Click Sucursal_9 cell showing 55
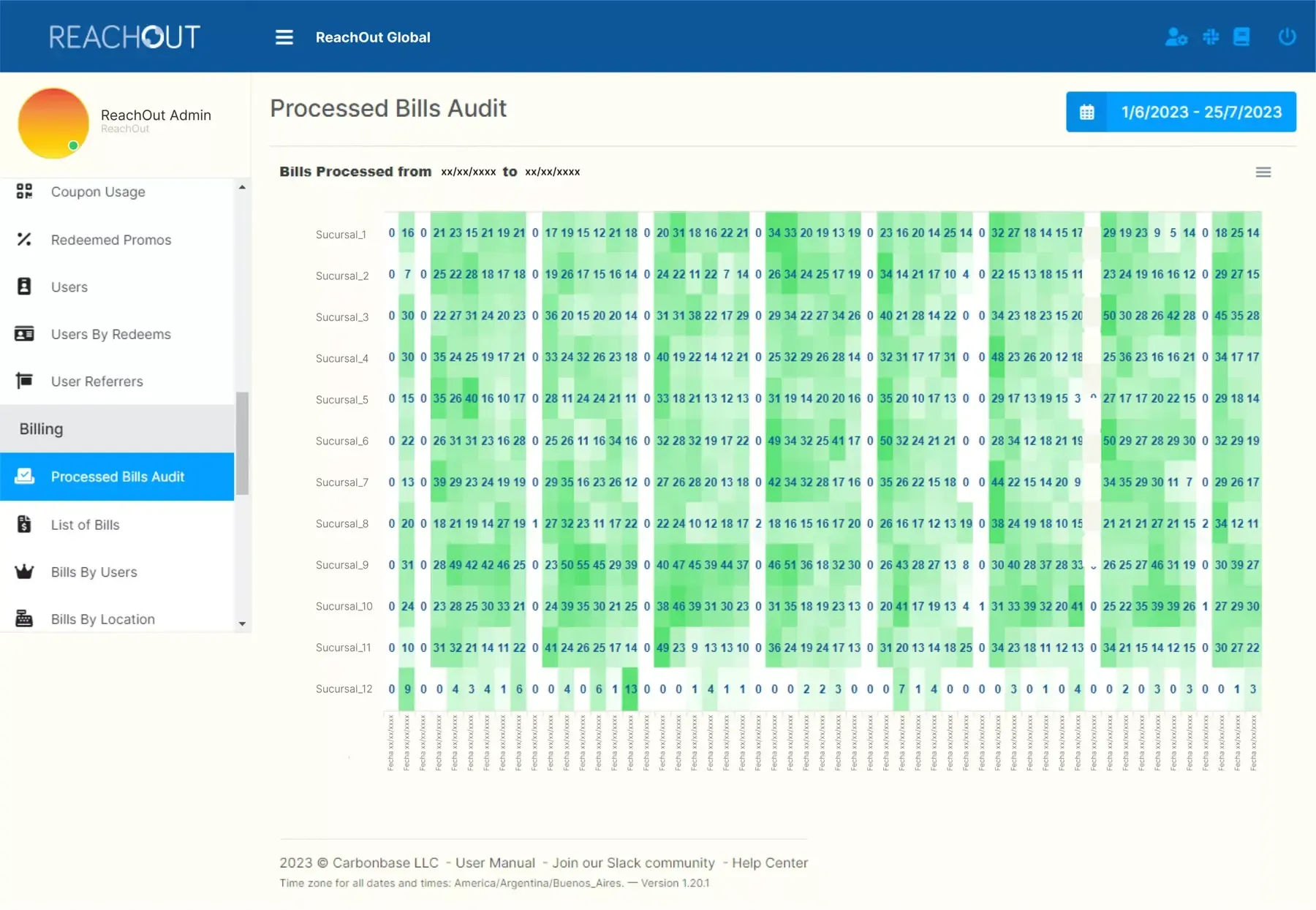 tap(583, 565)
